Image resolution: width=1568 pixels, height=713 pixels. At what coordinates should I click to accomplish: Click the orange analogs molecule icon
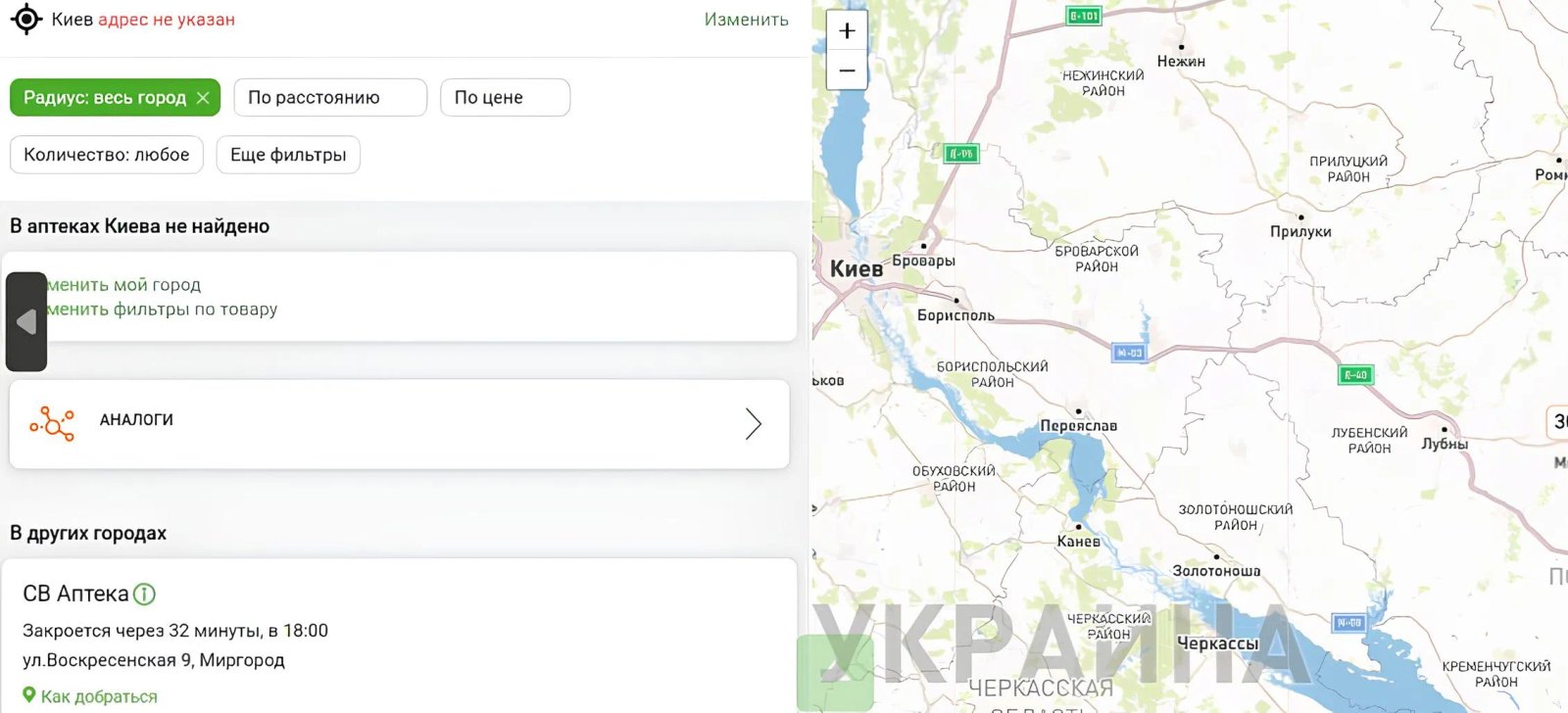[x=52, y=423]
